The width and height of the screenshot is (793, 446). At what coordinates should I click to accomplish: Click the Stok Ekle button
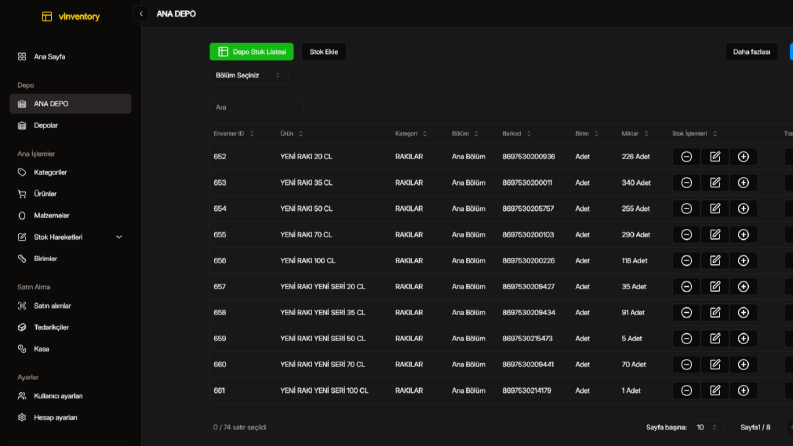click(x=324, y=52)
